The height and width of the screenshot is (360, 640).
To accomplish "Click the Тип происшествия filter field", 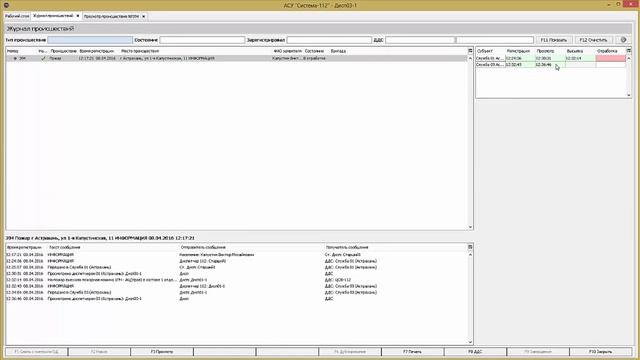I will point(90,40).
